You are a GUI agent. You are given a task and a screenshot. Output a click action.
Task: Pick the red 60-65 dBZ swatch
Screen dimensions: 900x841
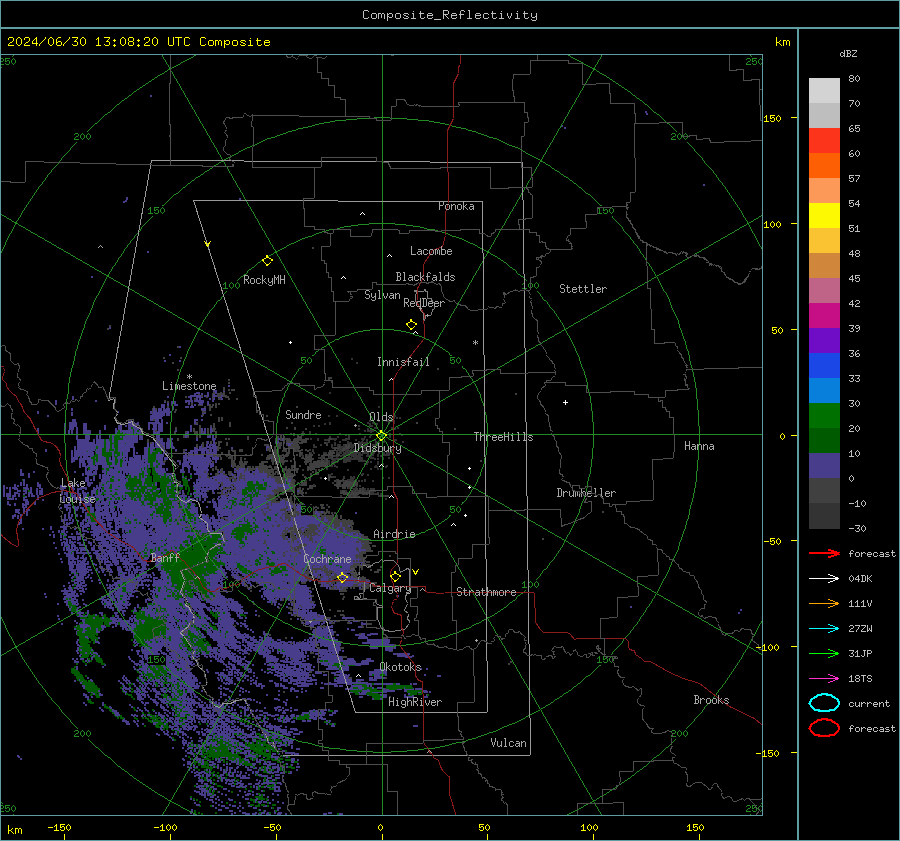click(824, 141)
